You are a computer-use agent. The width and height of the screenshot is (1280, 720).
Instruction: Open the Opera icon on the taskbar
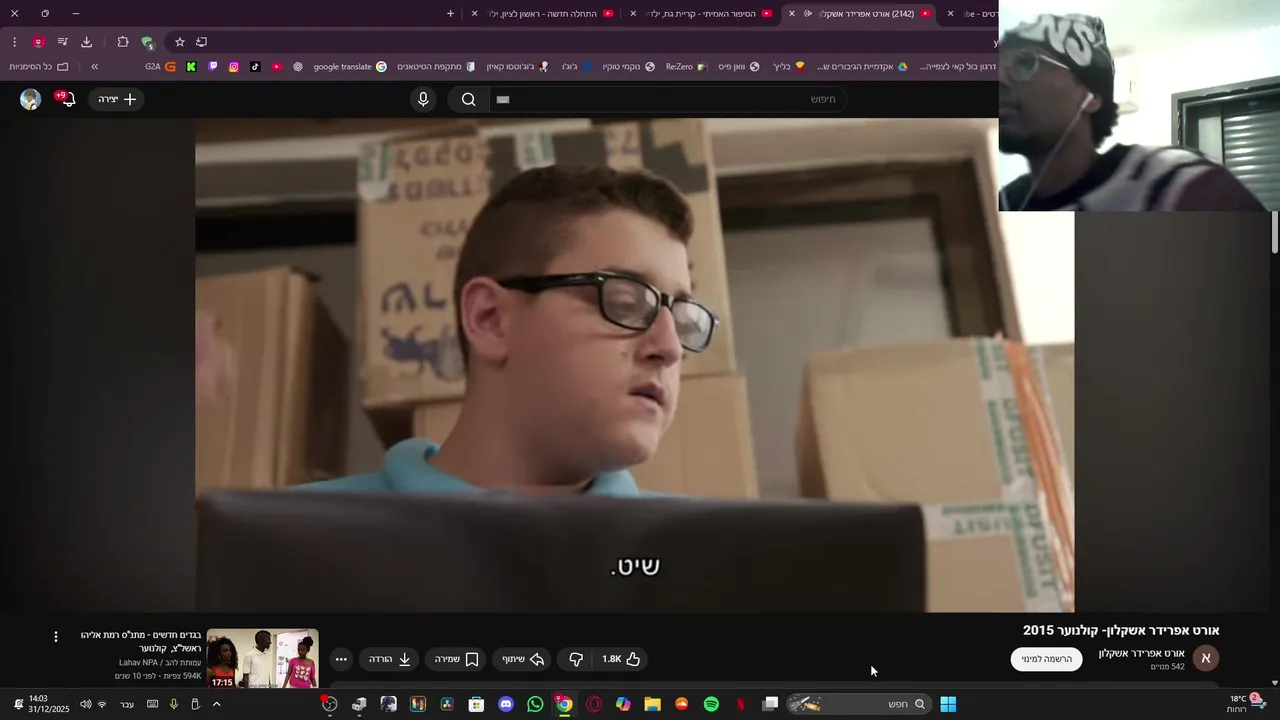pos(594,704)
